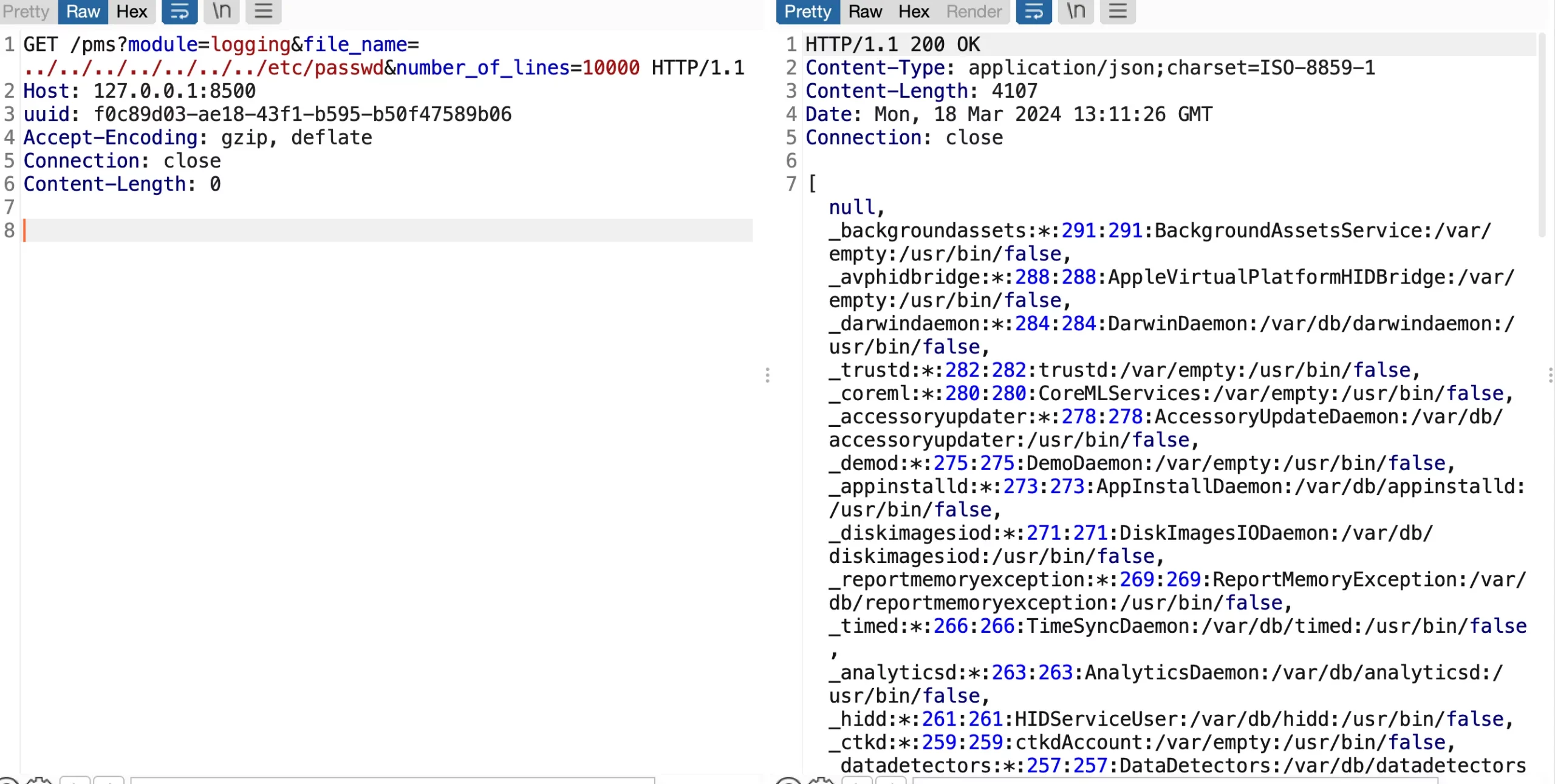Image resolution: width=1555 pixels, height=784 pixels.
Task: Click the 'null,' entry in response body
Action: pyautogui.click(x=856, y=208)
